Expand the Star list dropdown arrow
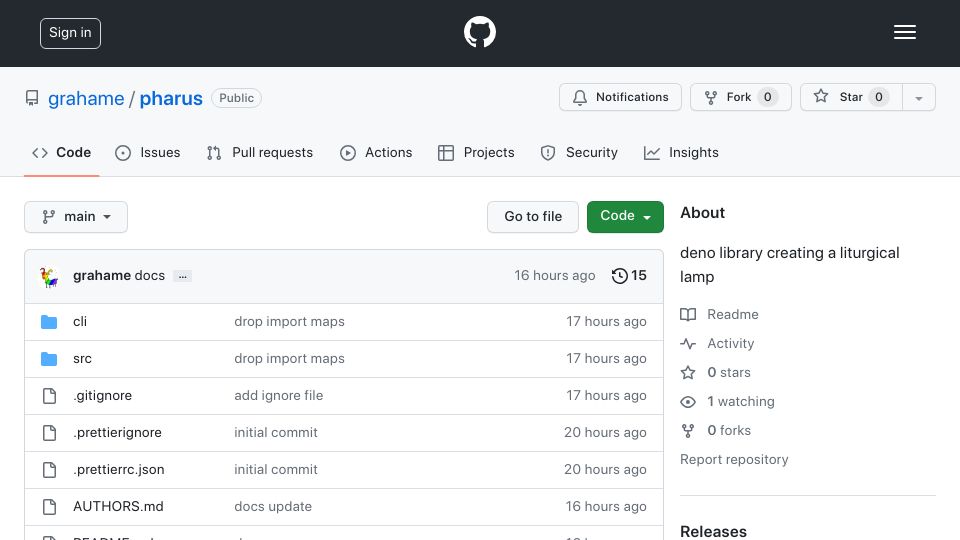The image size is (960, 540). (x=918, y=98)
